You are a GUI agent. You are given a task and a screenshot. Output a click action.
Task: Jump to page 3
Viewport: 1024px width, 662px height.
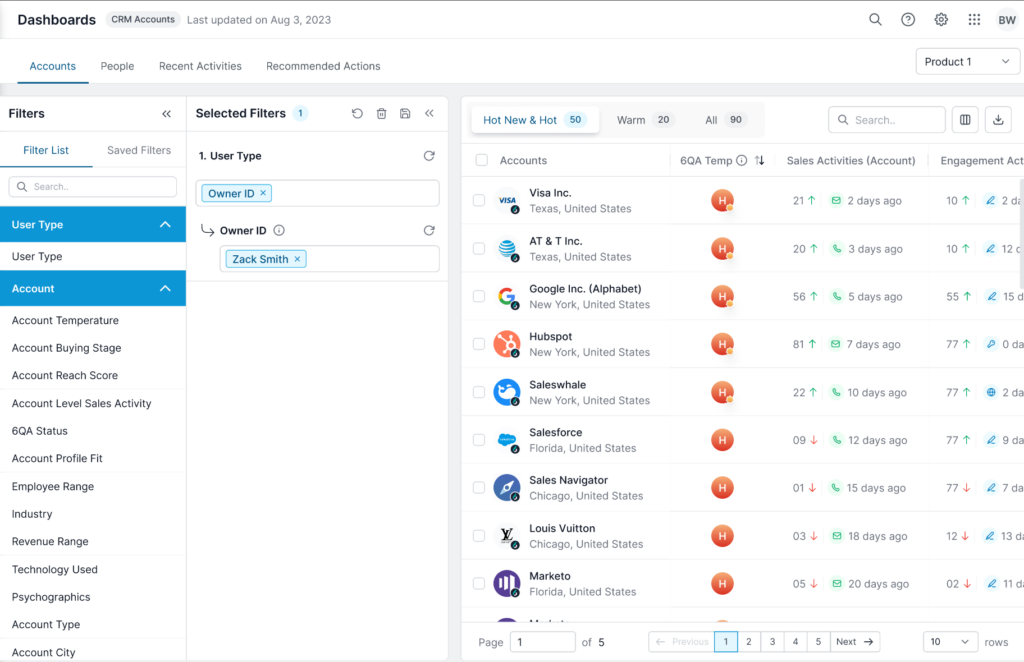pyautogui.click(x=772, y=642)
